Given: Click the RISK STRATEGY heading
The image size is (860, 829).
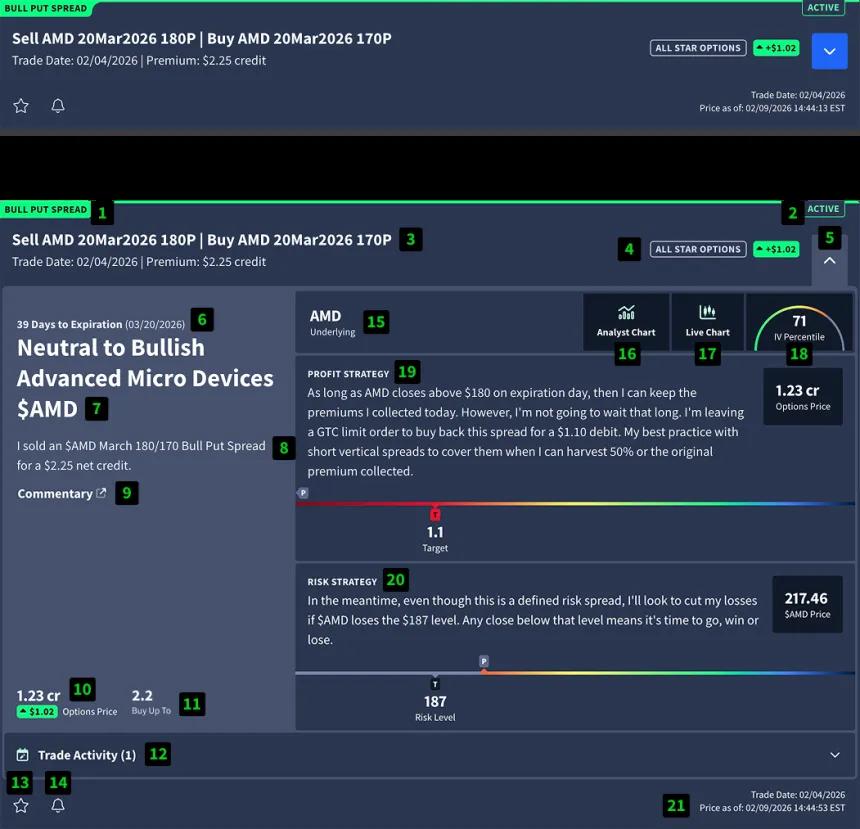Looking at the screenshot, I should tap(342, 582).
